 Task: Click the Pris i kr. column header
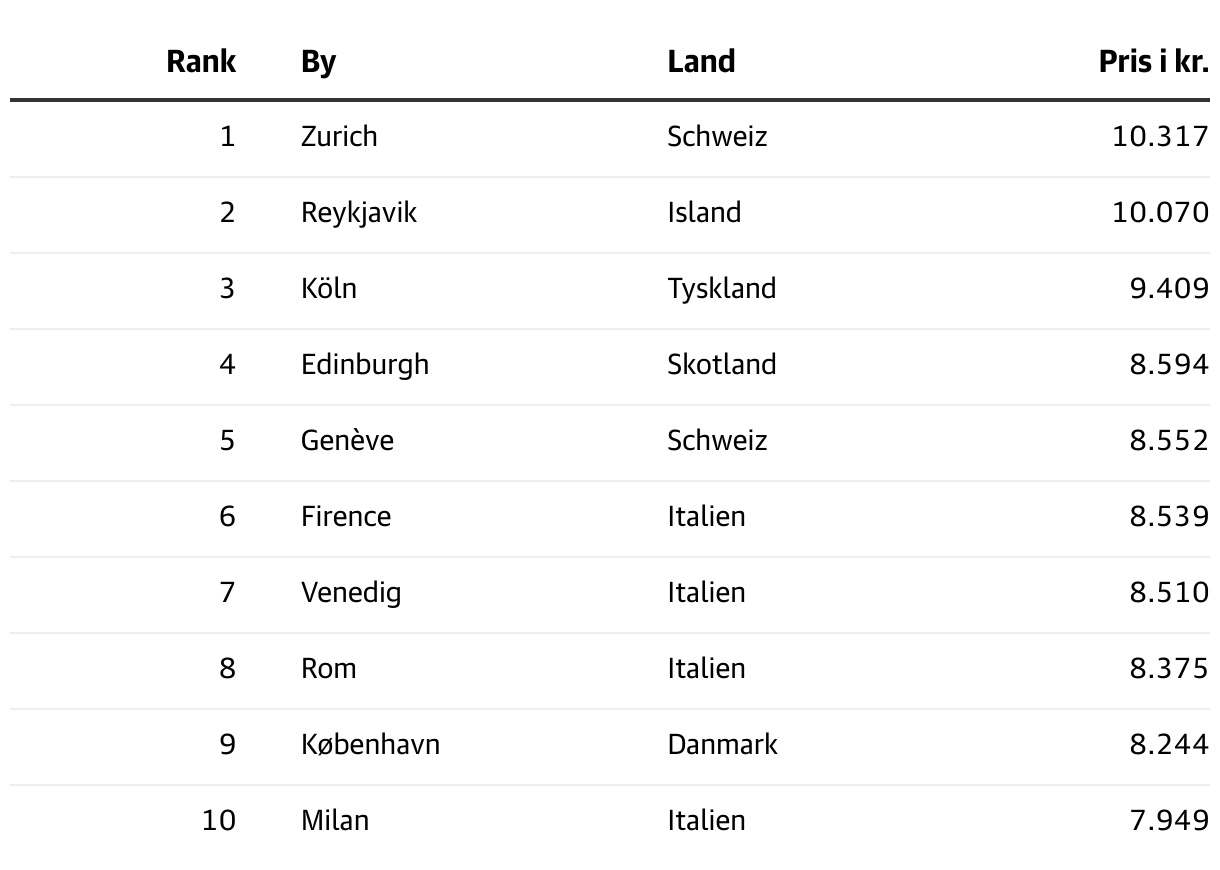click(1153, 62)
